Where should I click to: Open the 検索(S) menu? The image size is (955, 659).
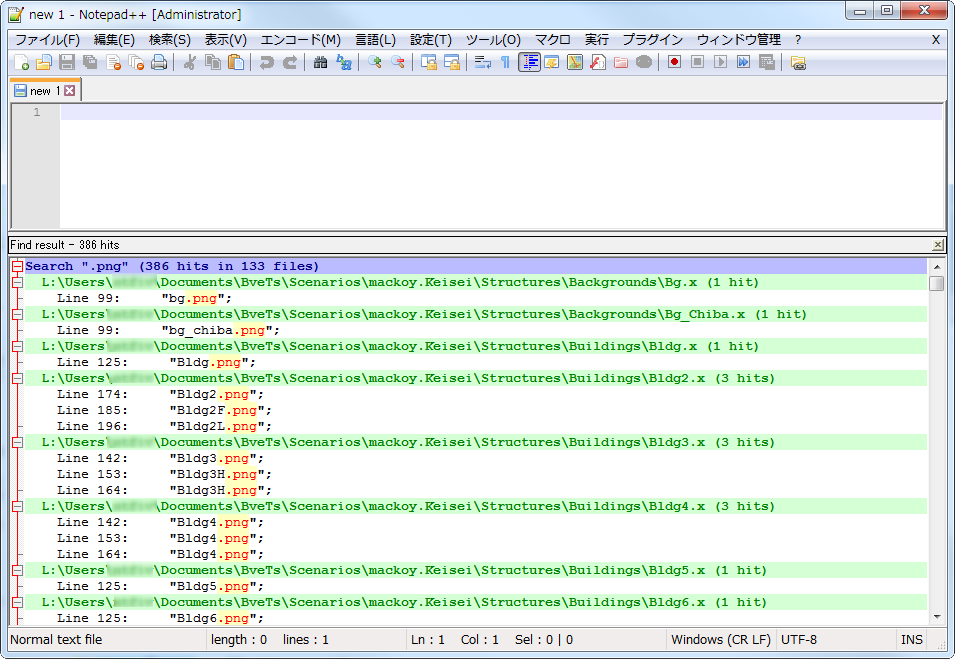[170, 40]
